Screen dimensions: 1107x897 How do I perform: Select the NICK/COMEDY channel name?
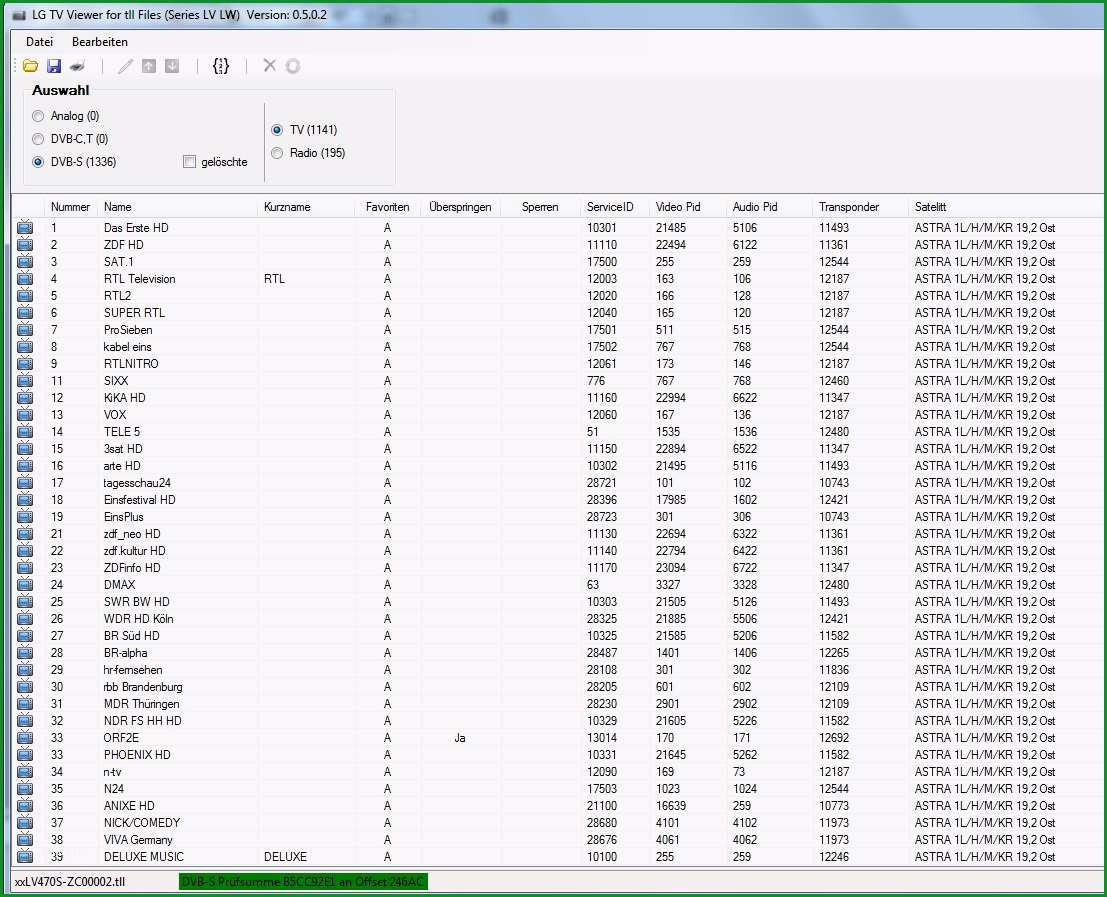click(142, 823)
